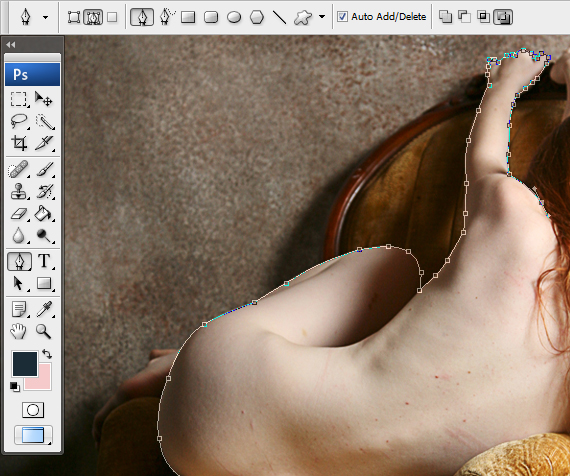Open the Pen tool preset picker arrow
The image size is (570, 476).
pyautogui.click(x=45, y=17)
